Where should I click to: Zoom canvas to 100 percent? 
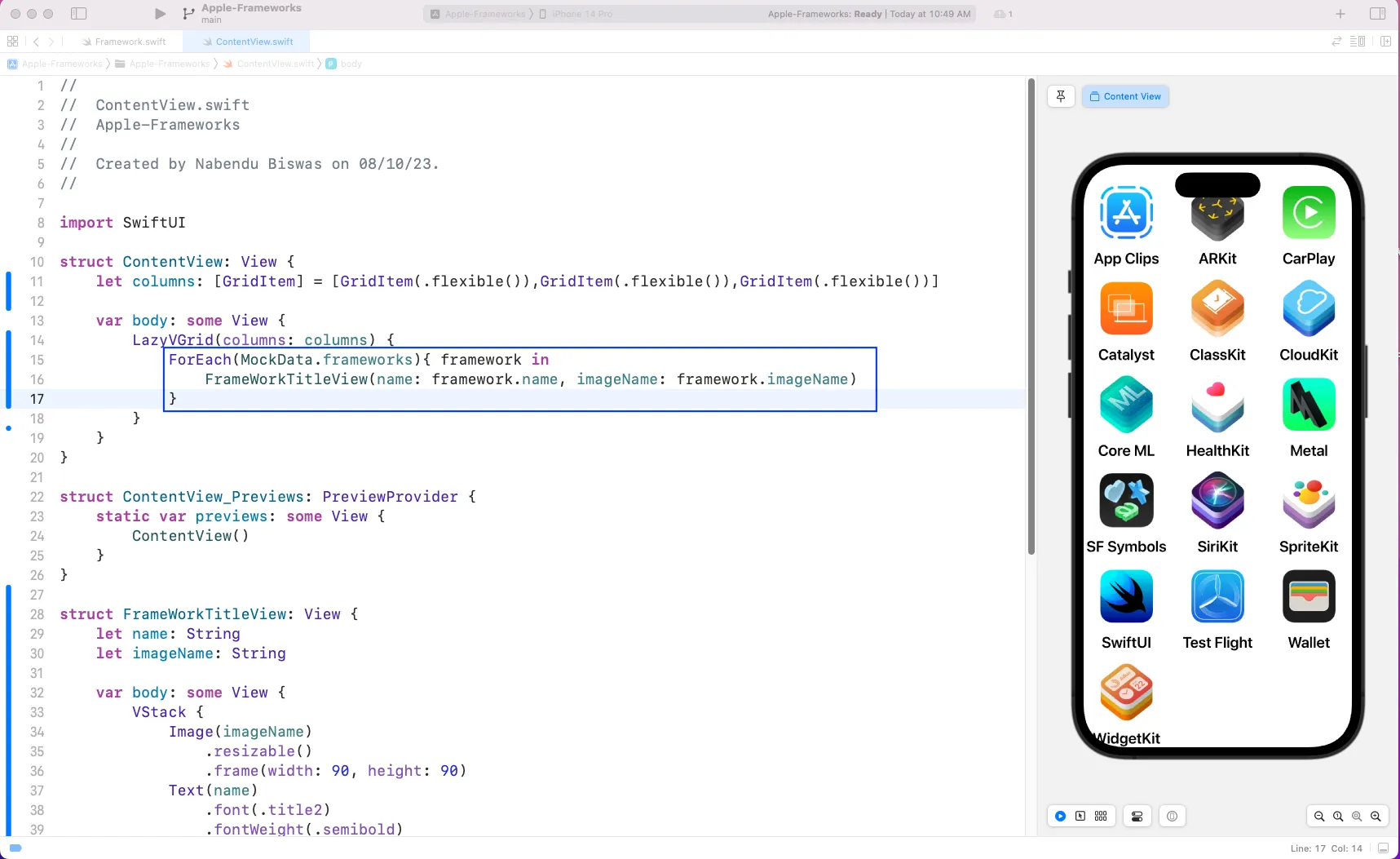[x=1338, y=816]
